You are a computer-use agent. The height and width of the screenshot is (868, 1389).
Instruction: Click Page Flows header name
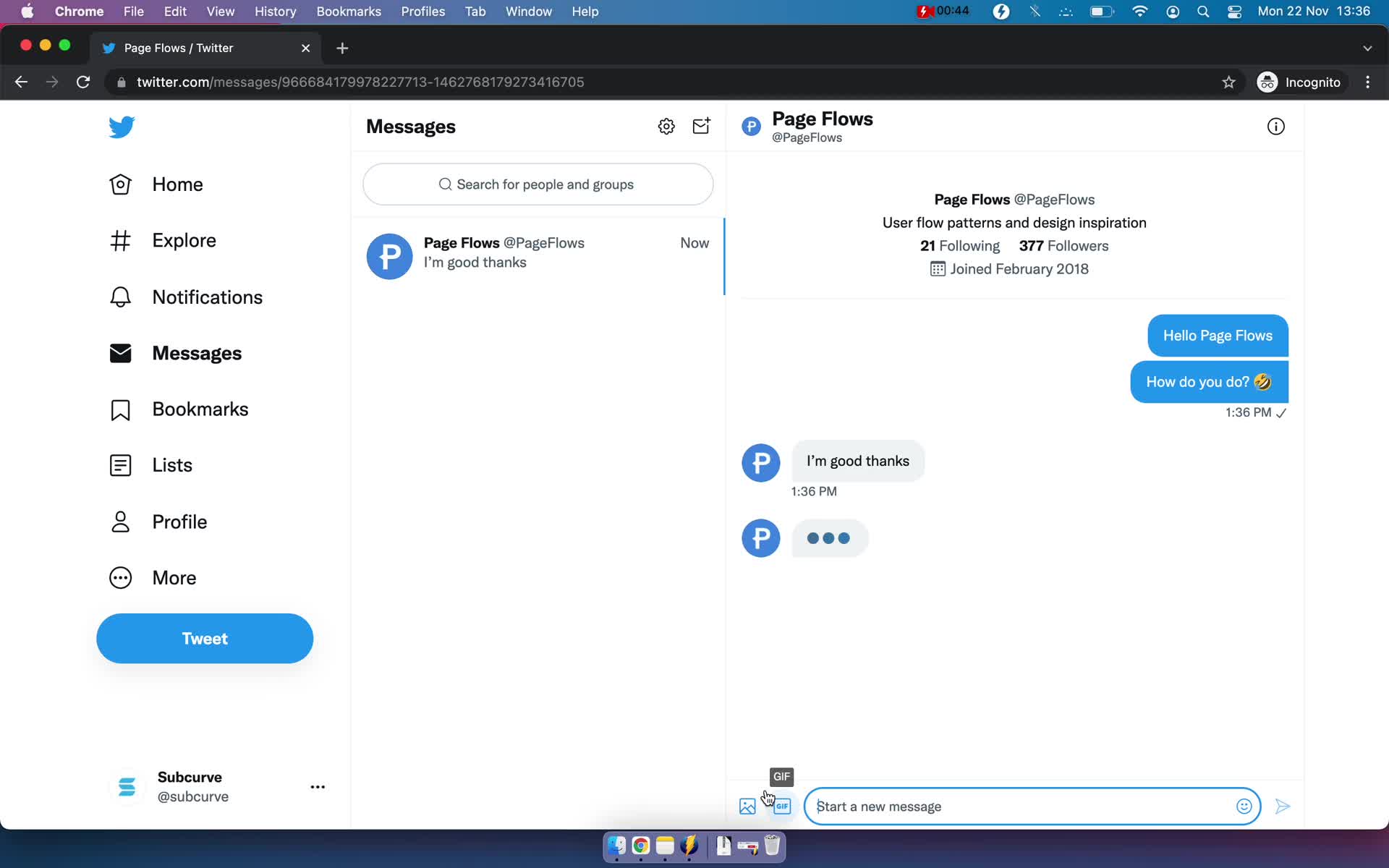823,119
